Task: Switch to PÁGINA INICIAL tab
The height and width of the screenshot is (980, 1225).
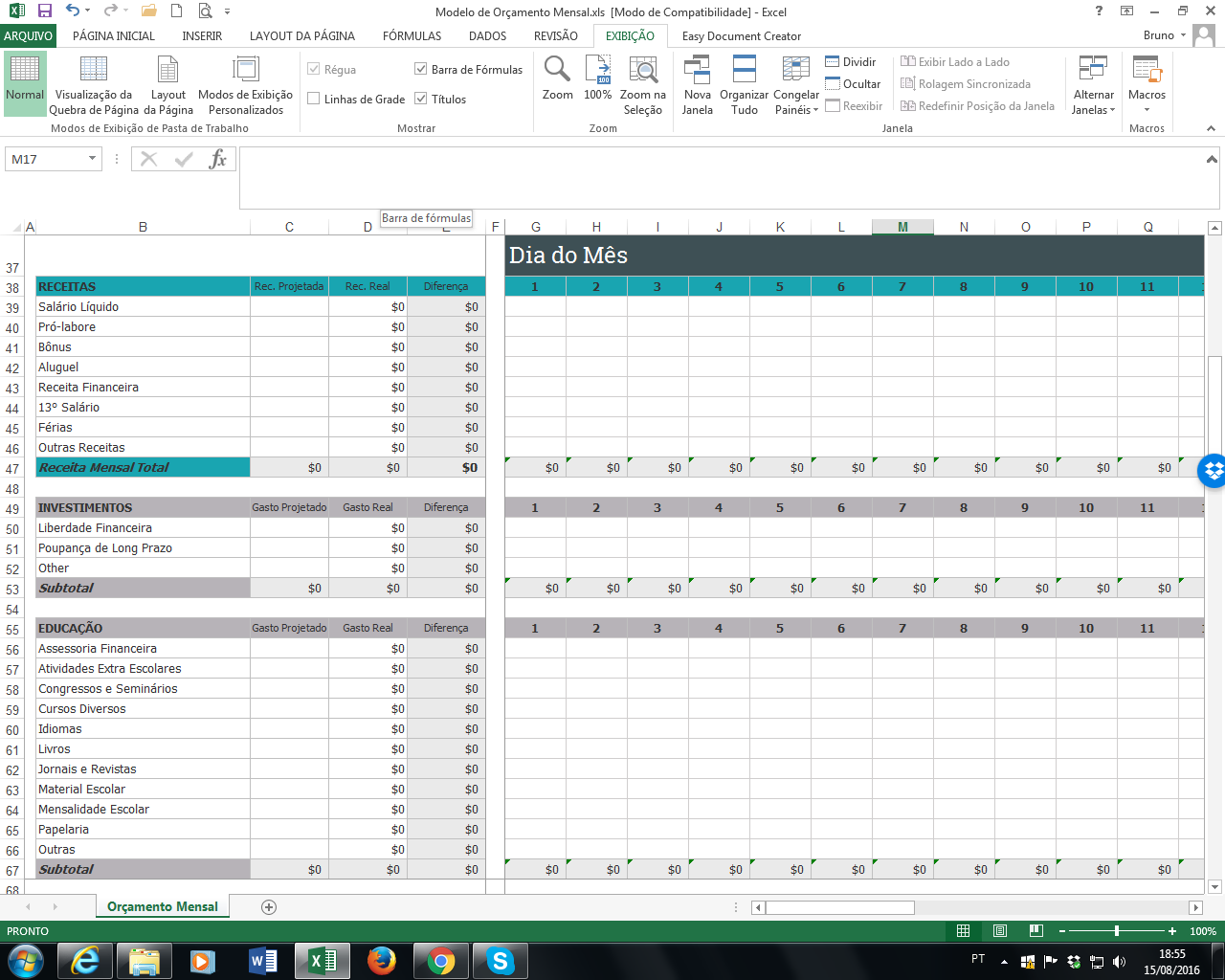Action: [114, 35]
